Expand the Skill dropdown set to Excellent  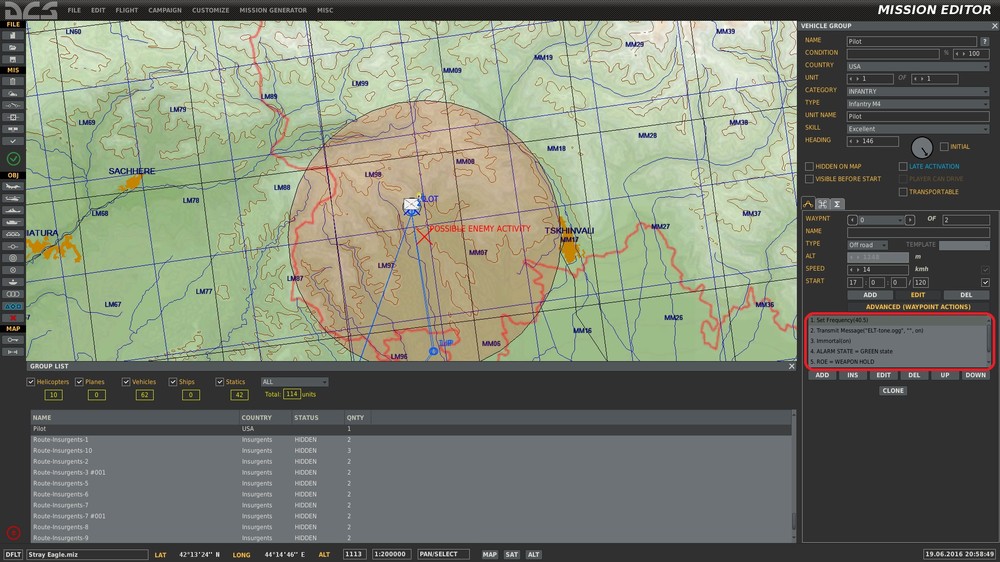click(917, 128)
